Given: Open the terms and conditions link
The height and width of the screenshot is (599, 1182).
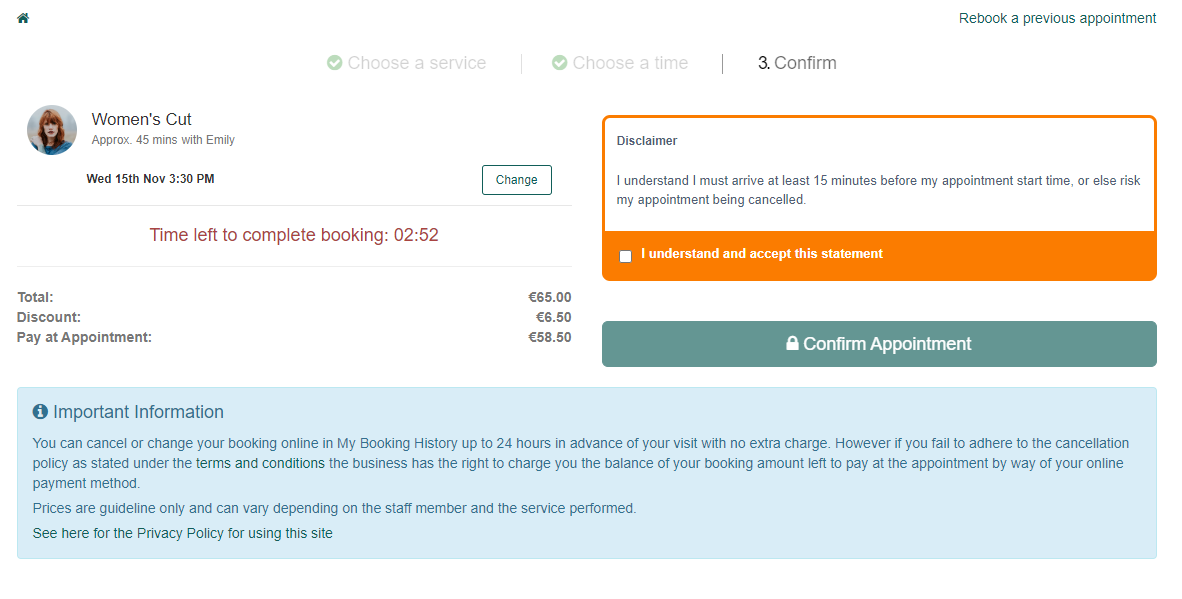Looking at the screenshot, I should click(260, 463).
